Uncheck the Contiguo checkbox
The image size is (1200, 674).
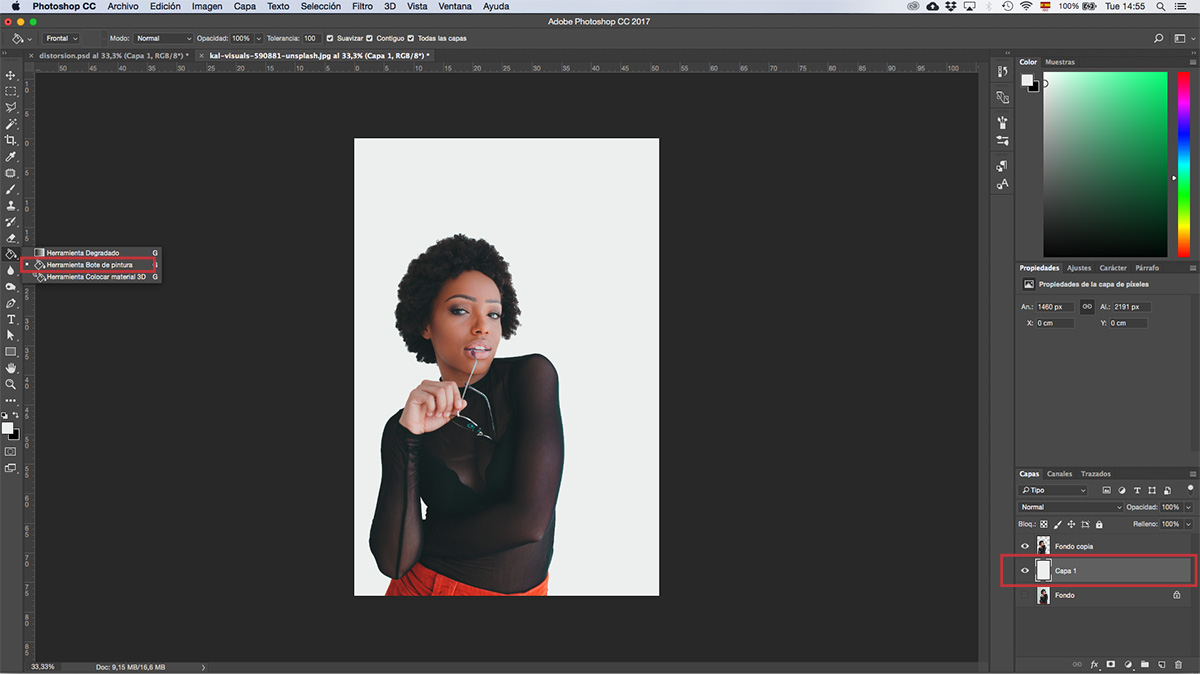pos(370,38)
